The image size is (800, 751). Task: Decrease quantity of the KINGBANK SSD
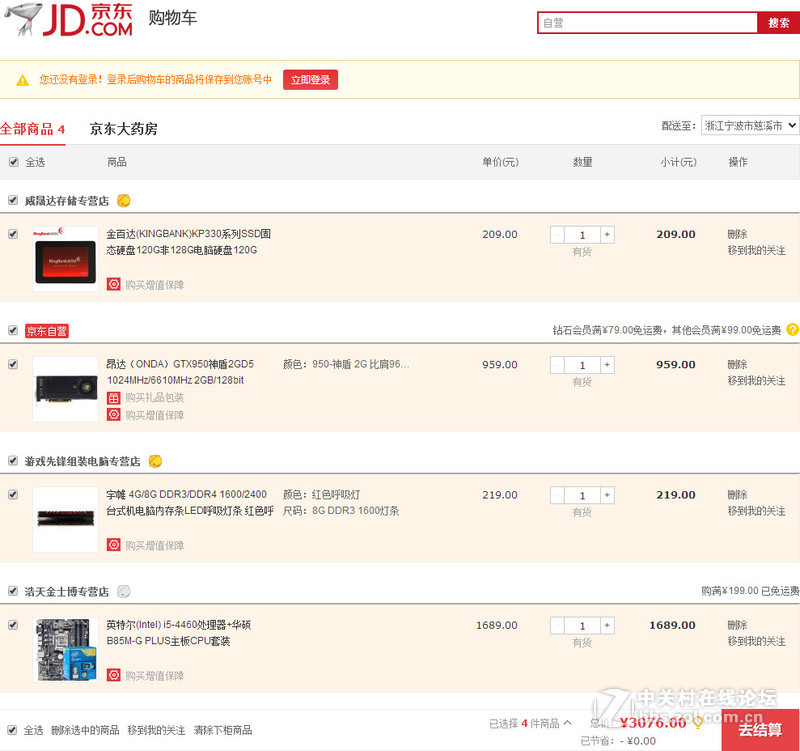(557, 235)
